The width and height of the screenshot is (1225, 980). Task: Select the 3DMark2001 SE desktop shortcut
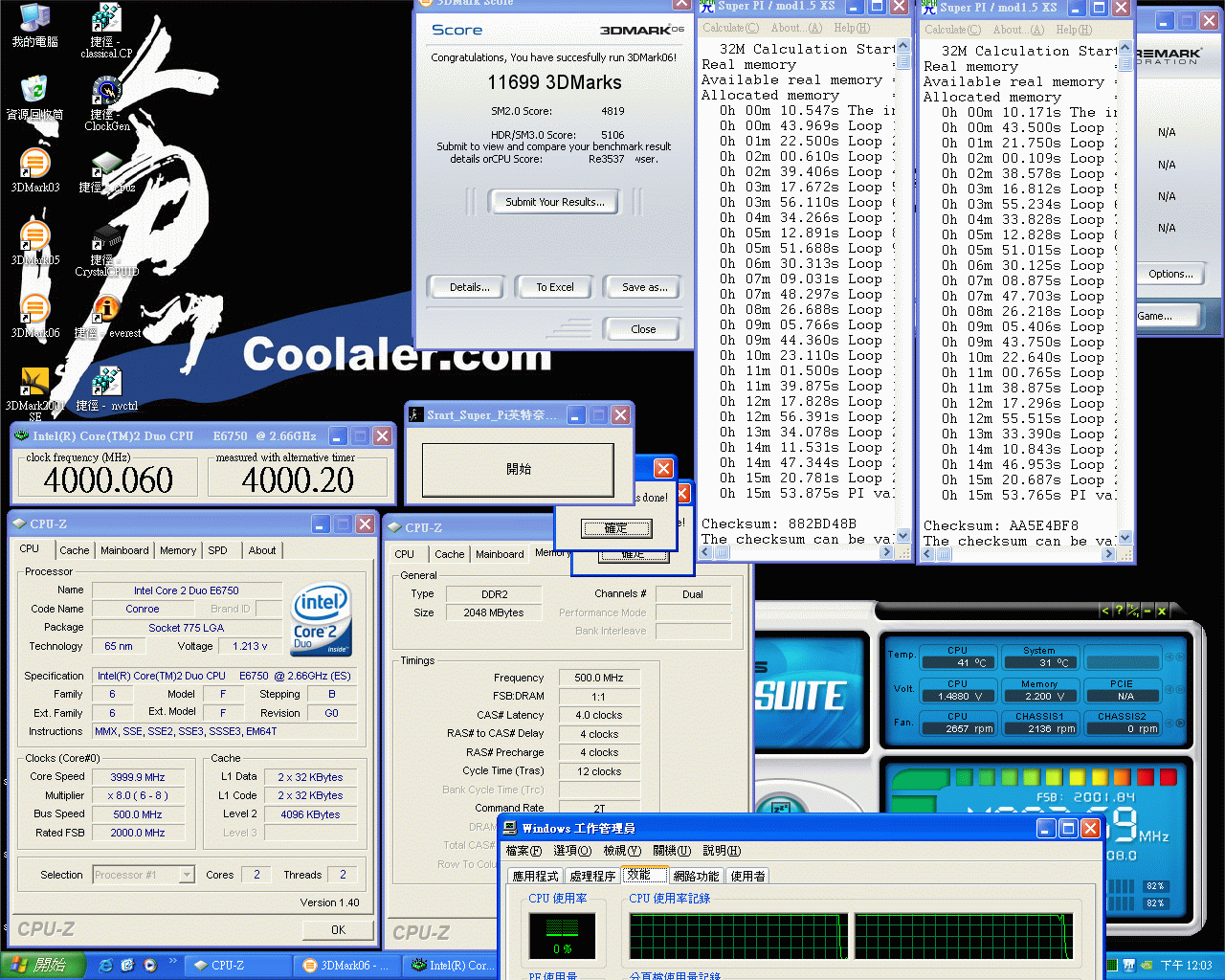(x=34, y=393)
